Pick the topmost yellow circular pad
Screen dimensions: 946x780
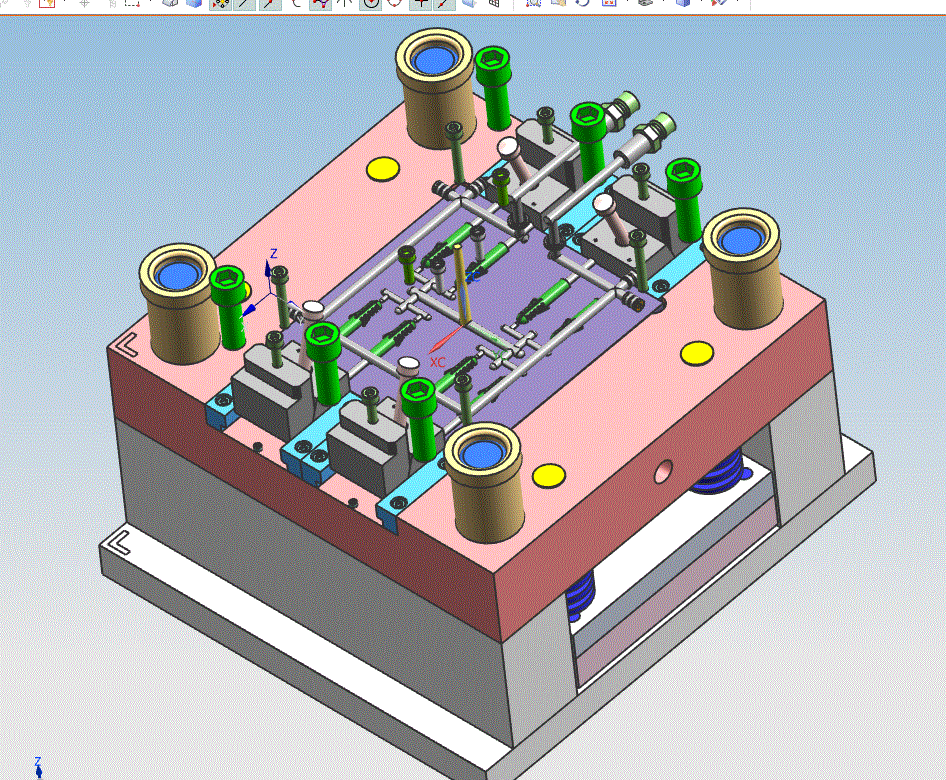pyautogui.click(x=384, y=169)
